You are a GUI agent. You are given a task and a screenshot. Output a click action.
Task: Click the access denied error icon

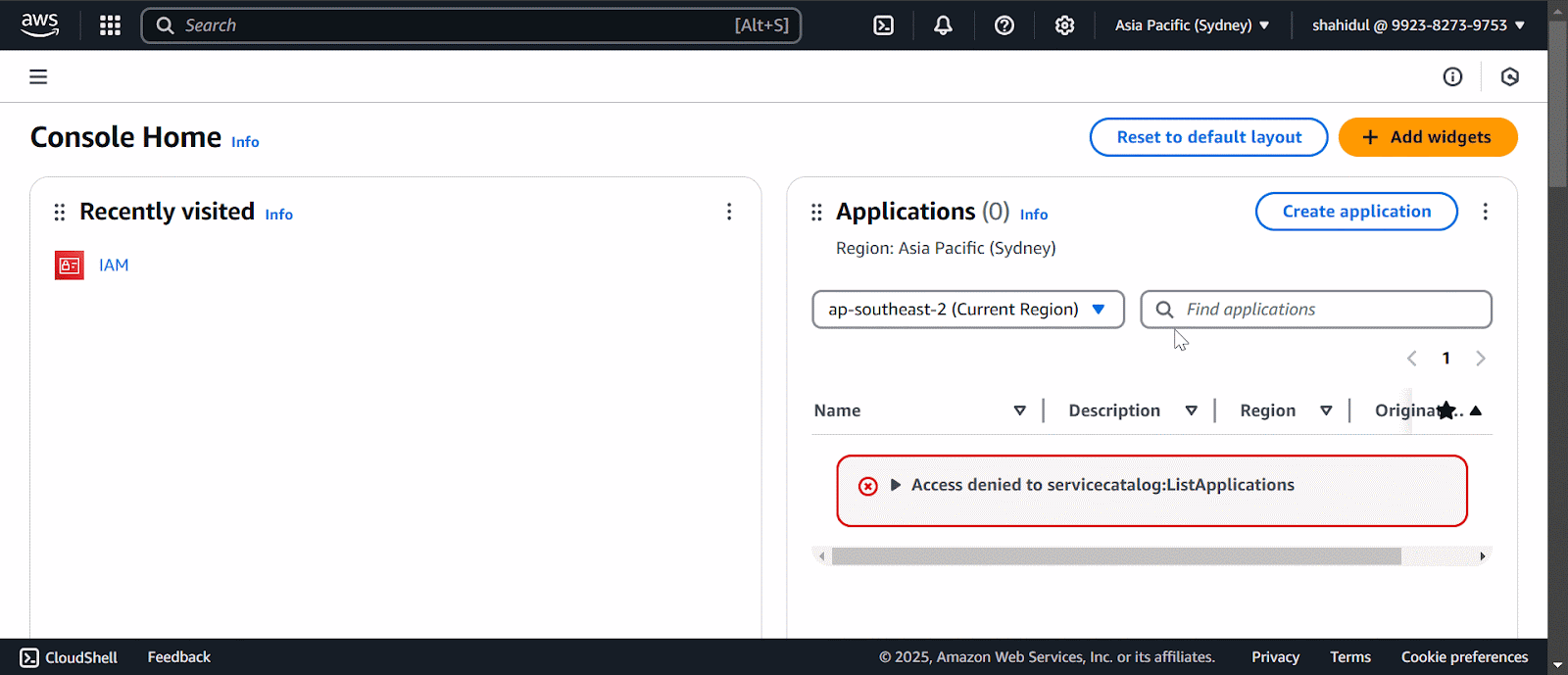point(868,486)
